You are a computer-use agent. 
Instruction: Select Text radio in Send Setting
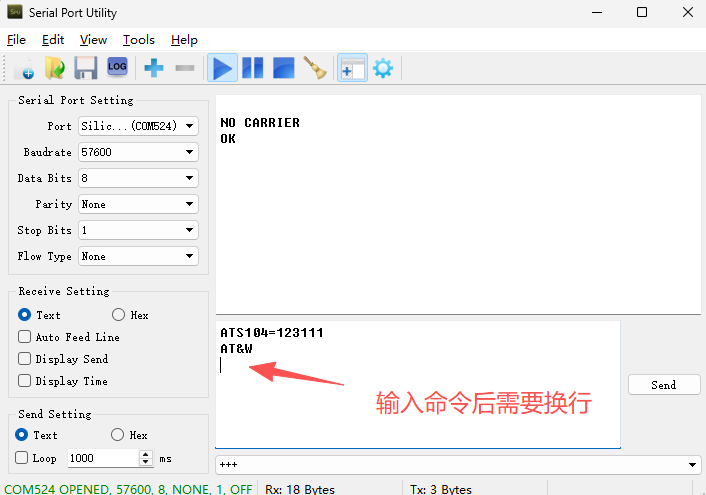point(21,435)
